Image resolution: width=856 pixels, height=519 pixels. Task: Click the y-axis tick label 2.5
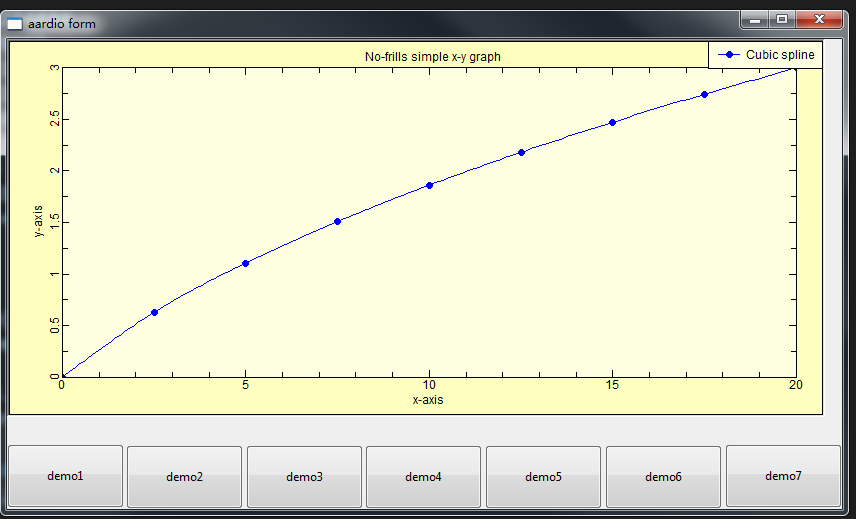pyautogui.click(x=55, y=118)
